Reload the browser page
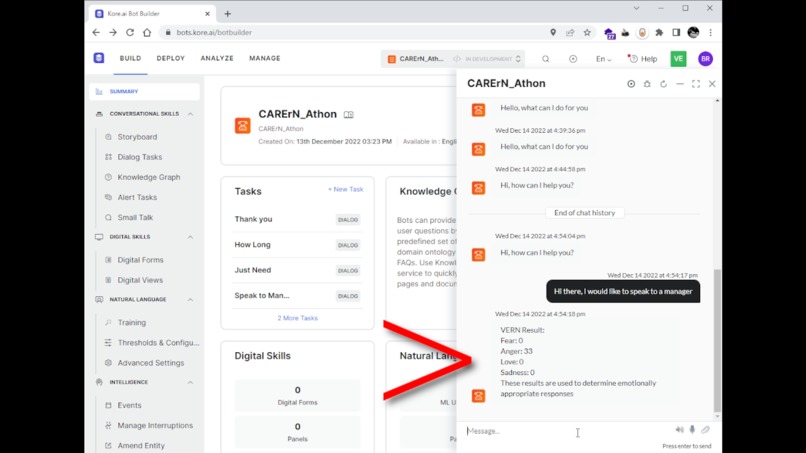The width and height of the screenshot is (806, 453). pos(130,32)
